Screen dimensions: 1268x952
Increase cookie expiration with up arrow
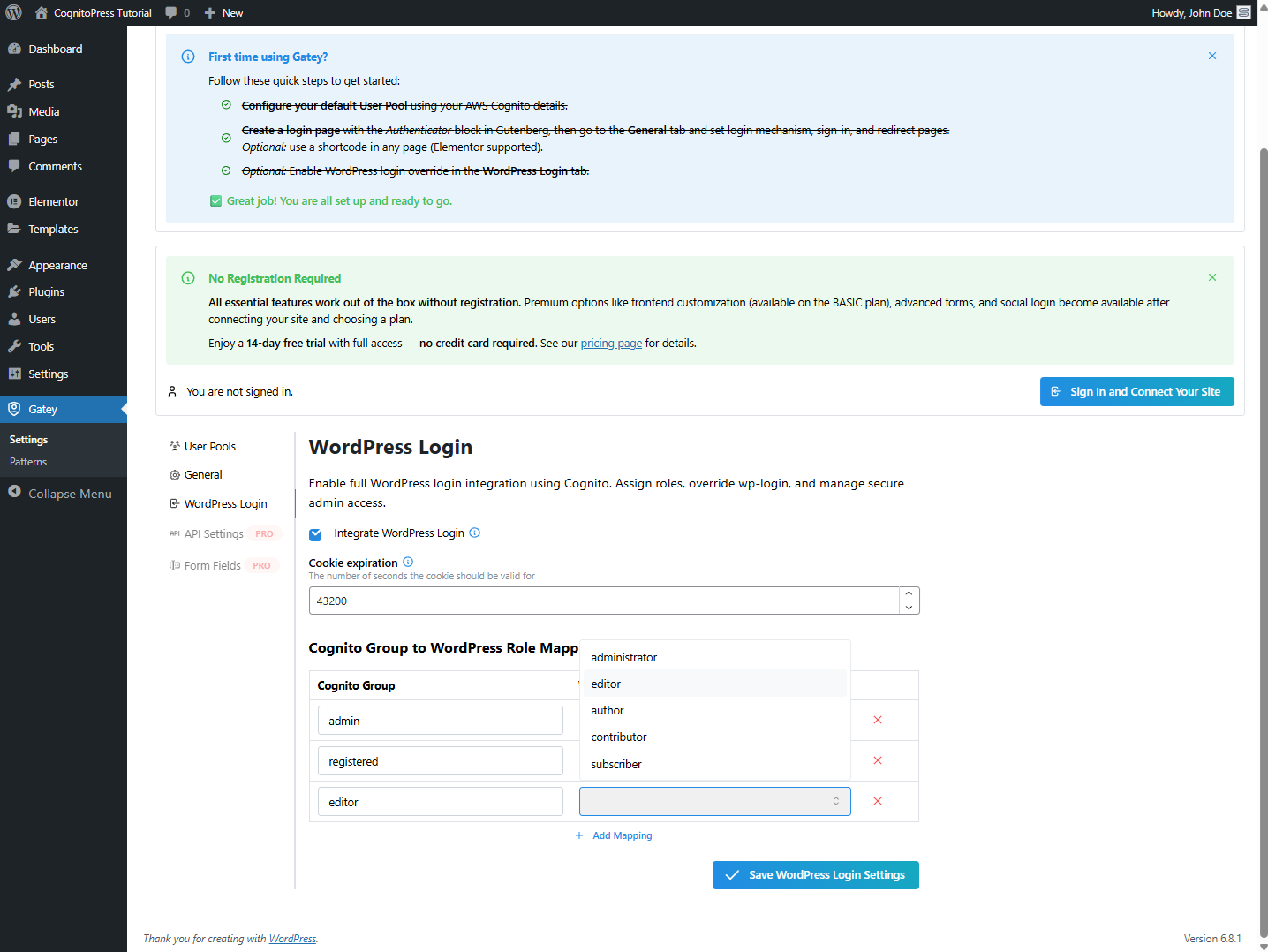[x=909, y=593]
